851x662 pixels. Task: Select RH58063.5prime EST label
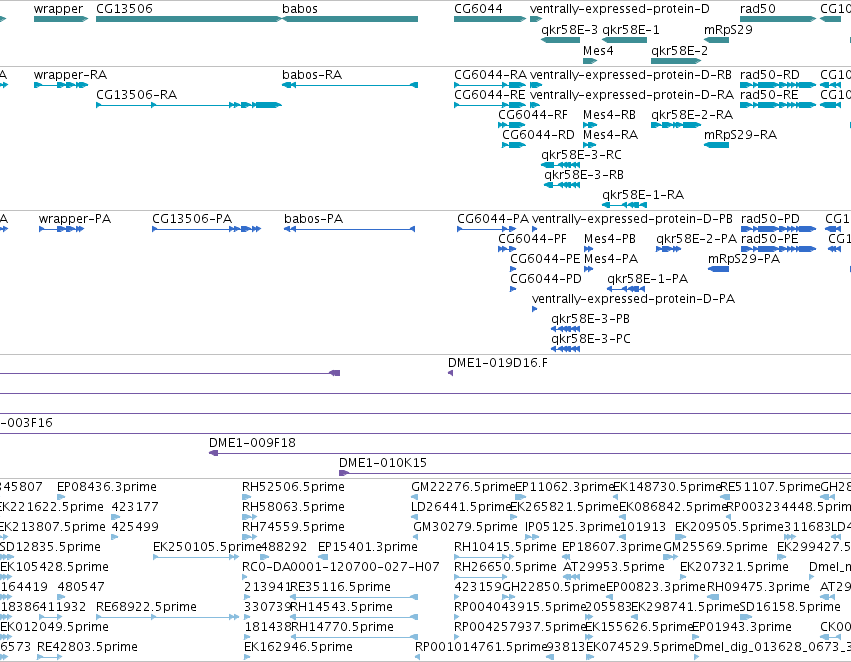tap(294, 507)
